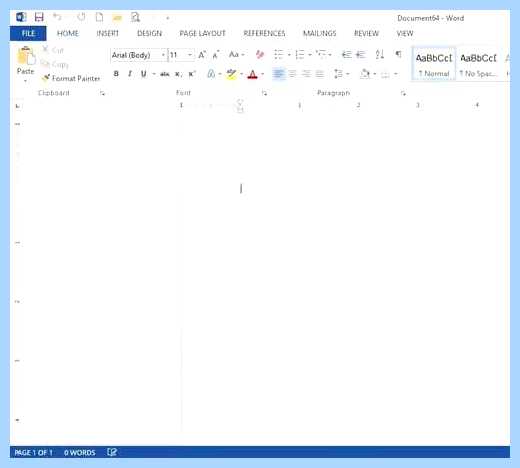Screen dimensions: 520x468
Task: Increase font size with Grow Font
Action: coord(202,55)
